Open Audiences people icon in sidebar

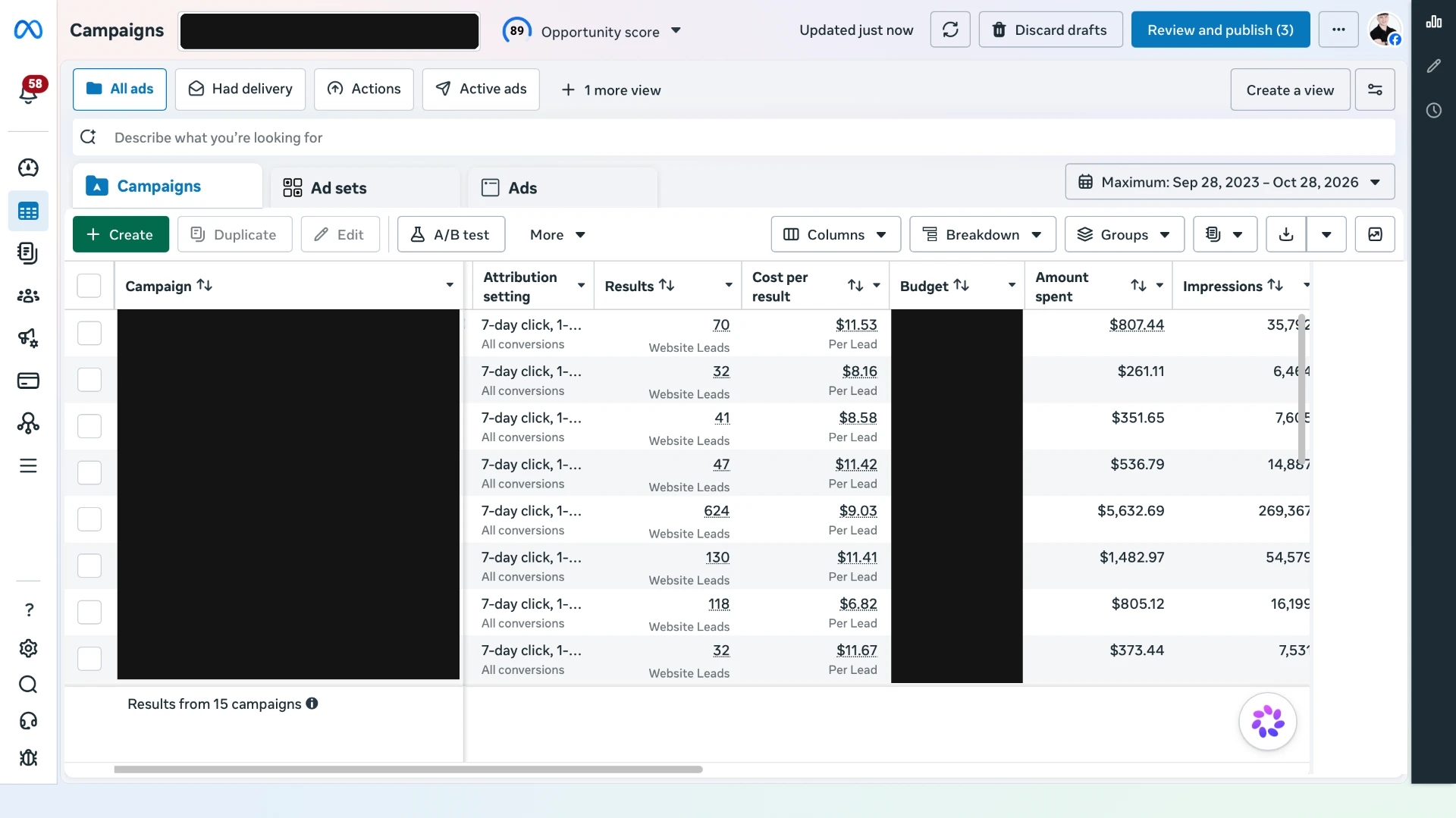tap(28, 296)
